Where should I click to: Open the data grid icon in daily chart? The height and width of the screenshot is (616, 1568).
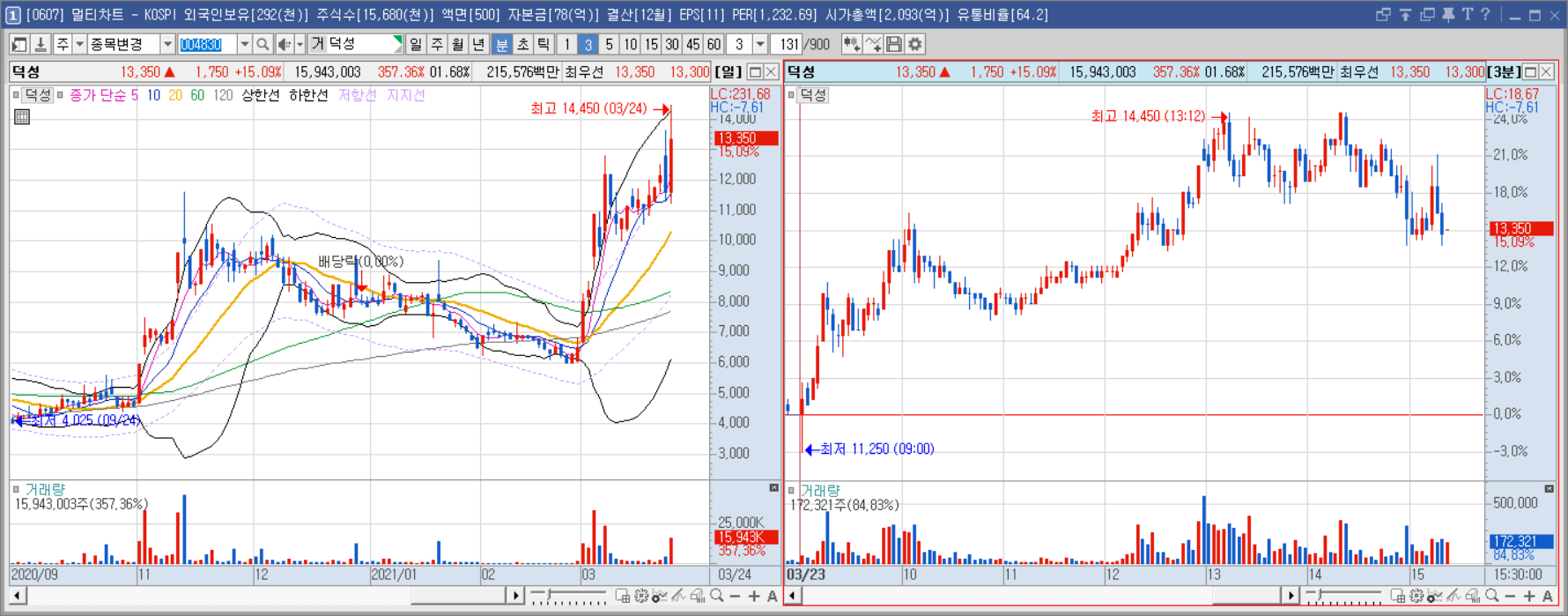(x=22, y=116)
